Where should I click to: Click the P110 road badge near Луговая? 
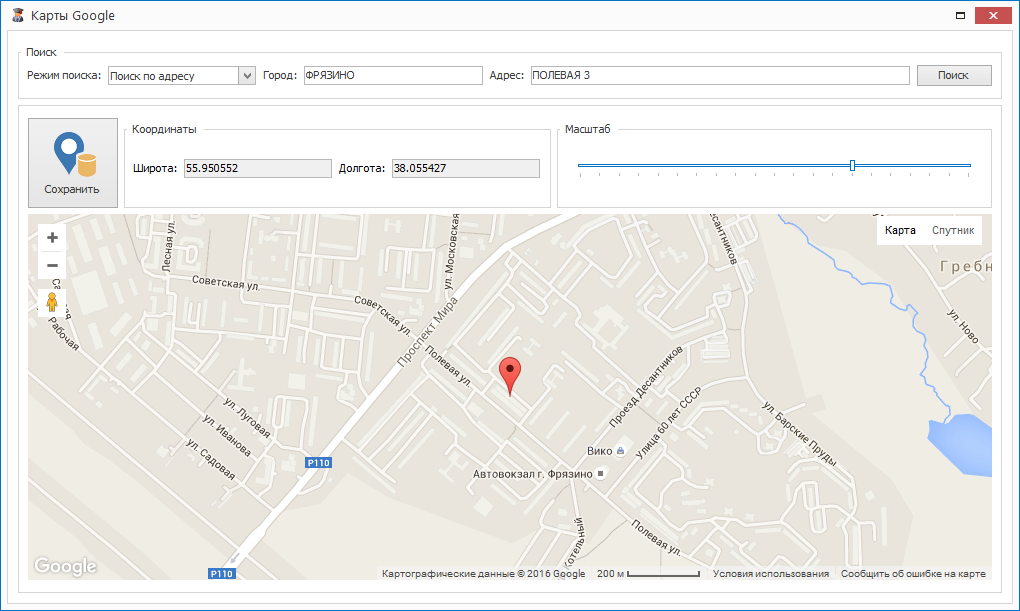[x=319, y=463]
